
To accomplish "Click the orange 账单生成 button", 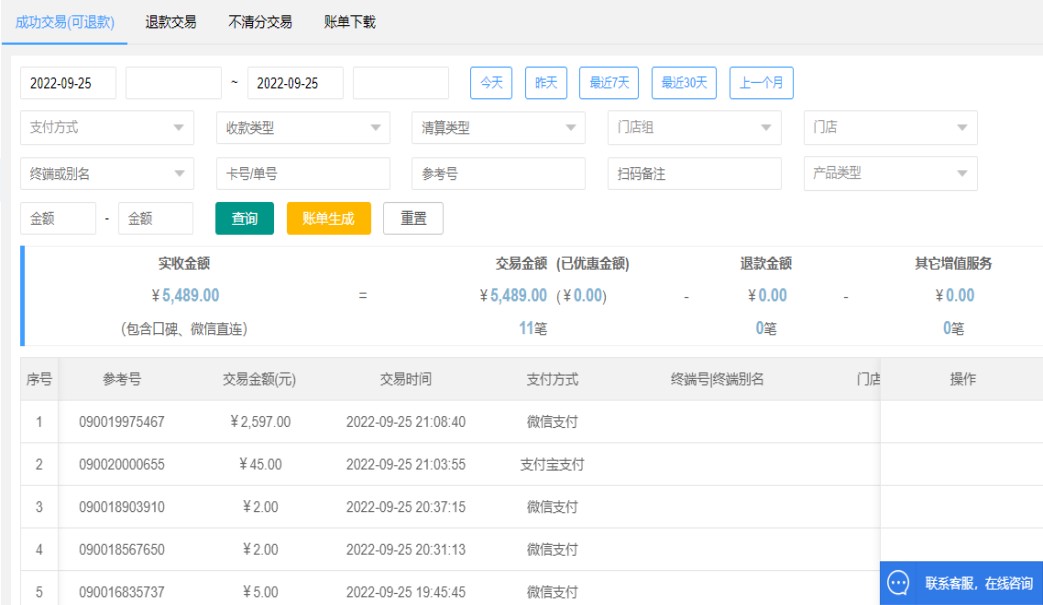I will pos(328,218).
